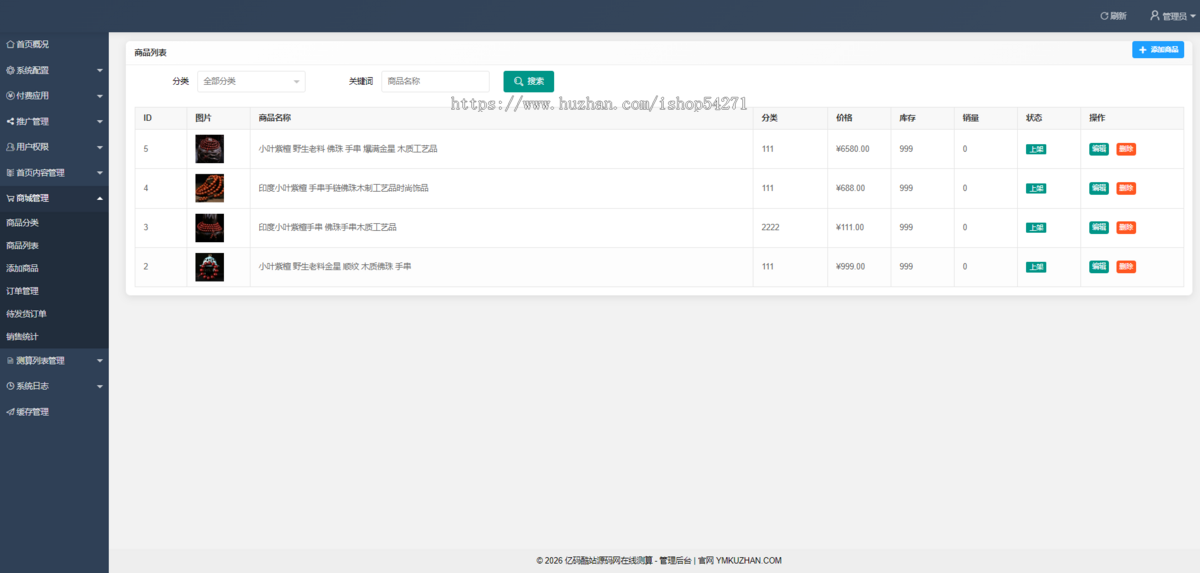Viewport: 1200px width, 573px height.
Task: Click the 官网 YMKUZHAN.COM footer link
Action: (x=740, y=561)
